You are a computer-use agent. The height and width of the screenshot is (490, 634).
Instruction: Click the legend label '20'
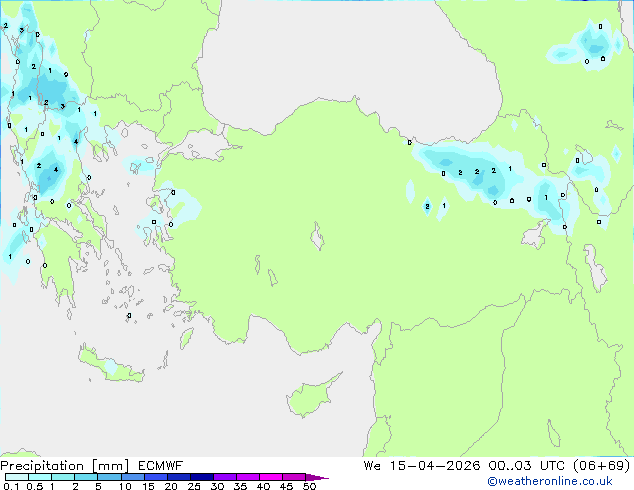pos(171,486)
